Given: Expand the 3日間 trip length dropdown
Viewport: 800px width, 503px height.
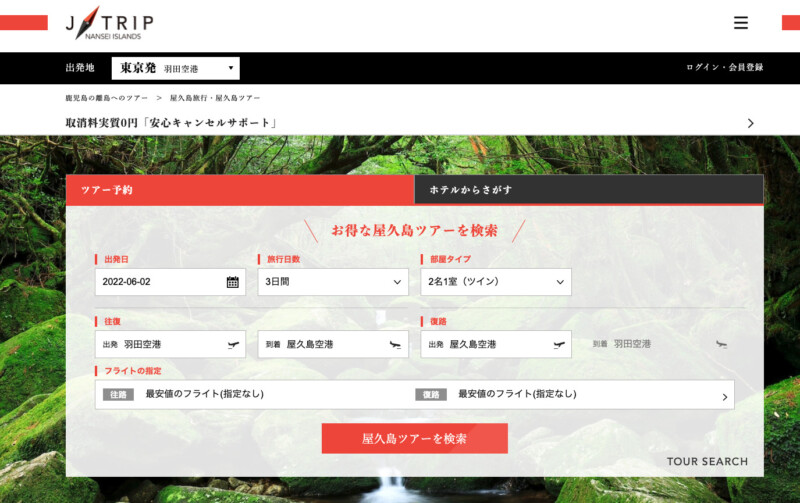Looking at the screenshot, I should coord(333,282).
